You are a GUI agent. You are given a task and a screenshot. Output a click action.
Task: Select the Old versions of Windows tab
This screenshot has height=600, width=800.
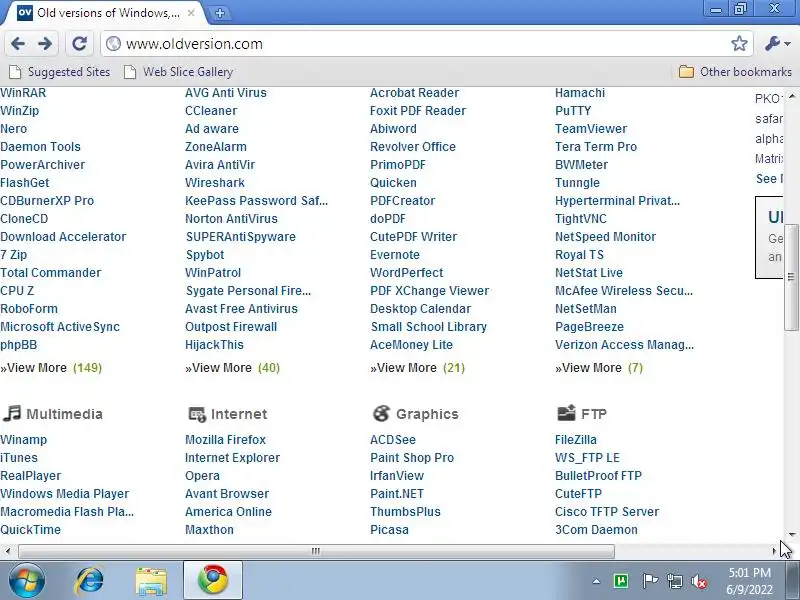pos(106,13)
